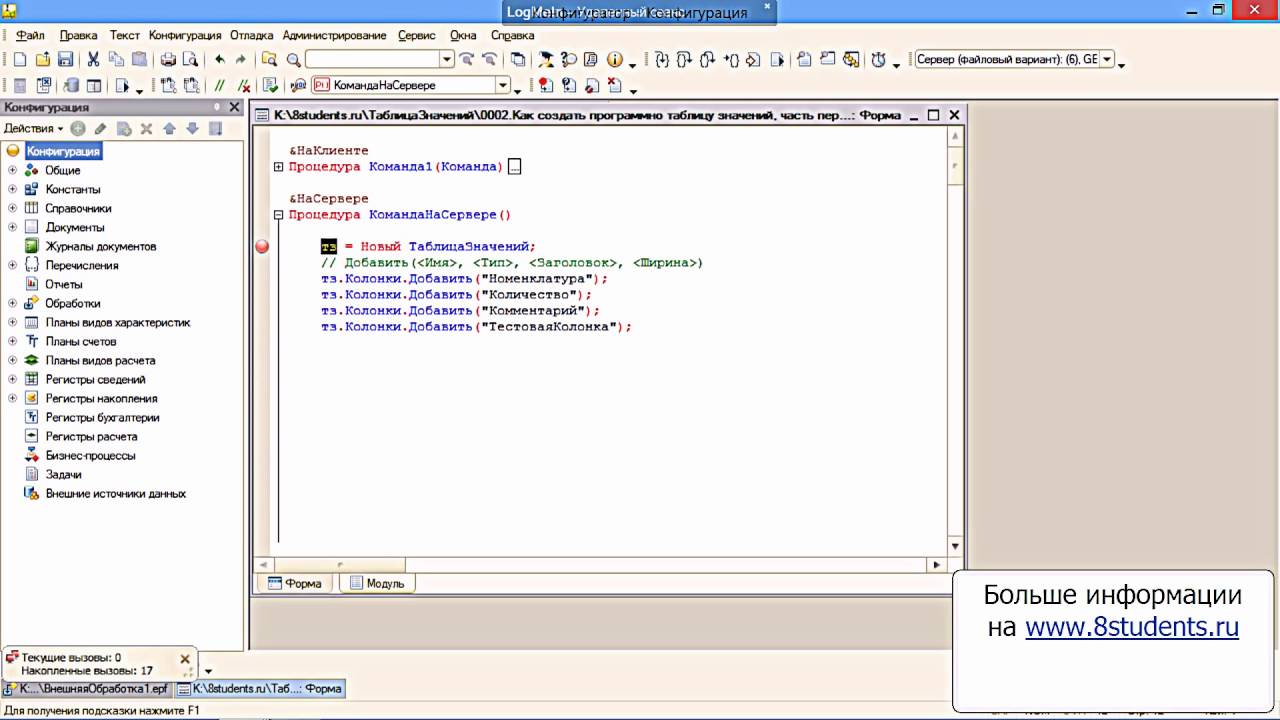Expand the Справочники tree node

tap(12, 208)
